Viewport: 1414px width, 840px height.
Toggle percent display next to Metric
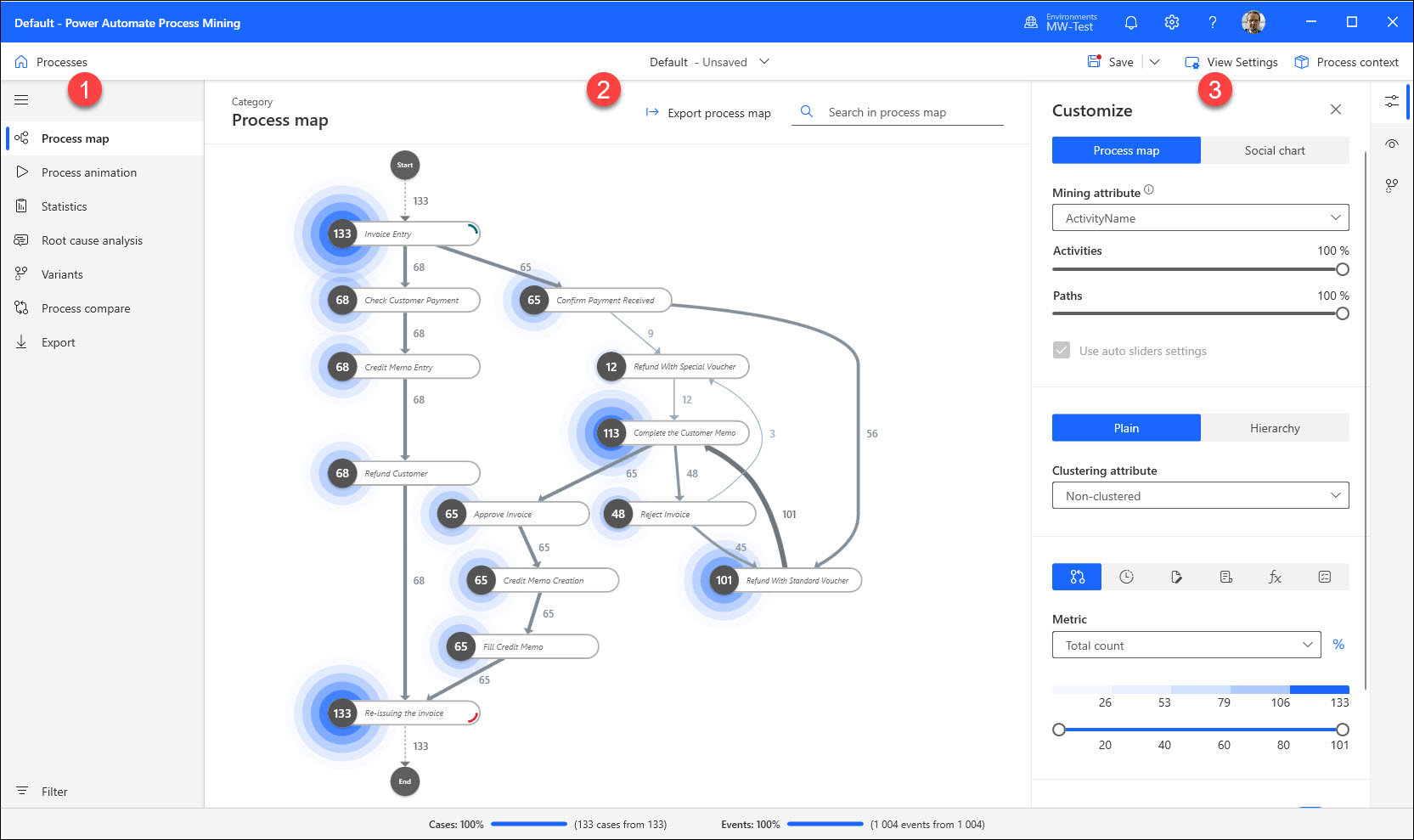[1338, 645]
